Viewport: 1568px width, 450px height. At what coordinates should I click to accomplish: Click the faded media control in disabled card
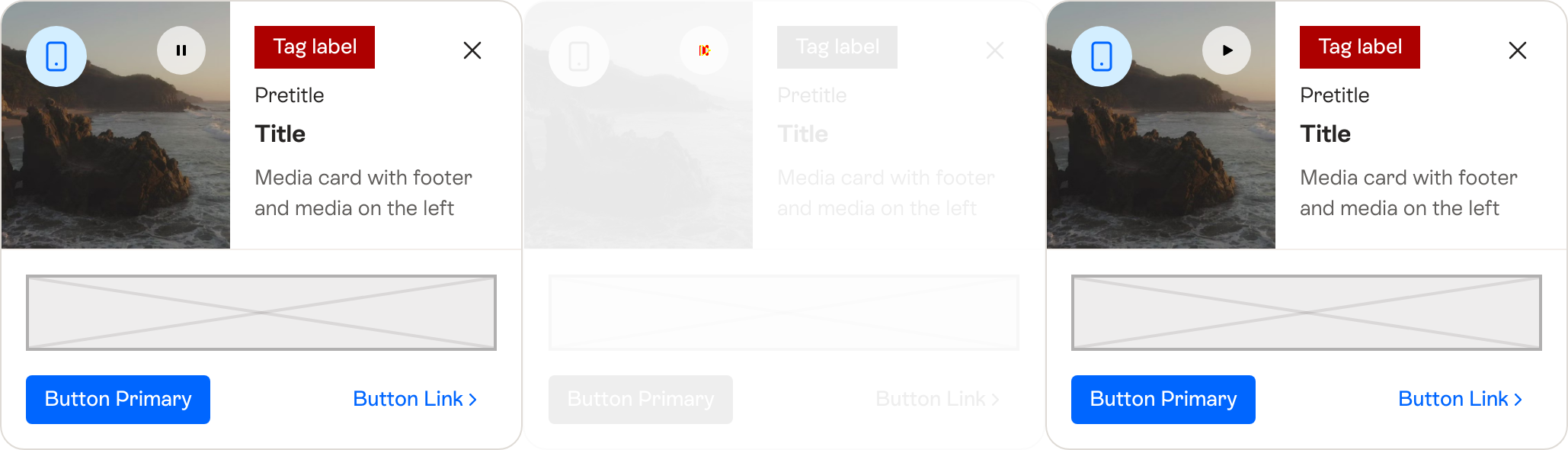pos(704,50)
